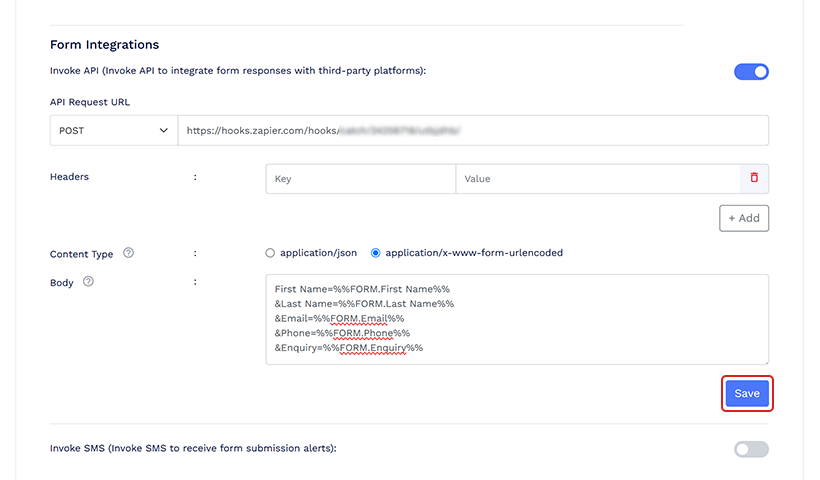Open the POST request method dropdown
This screenshot has width=820, height=480.
tap(113, 130)
